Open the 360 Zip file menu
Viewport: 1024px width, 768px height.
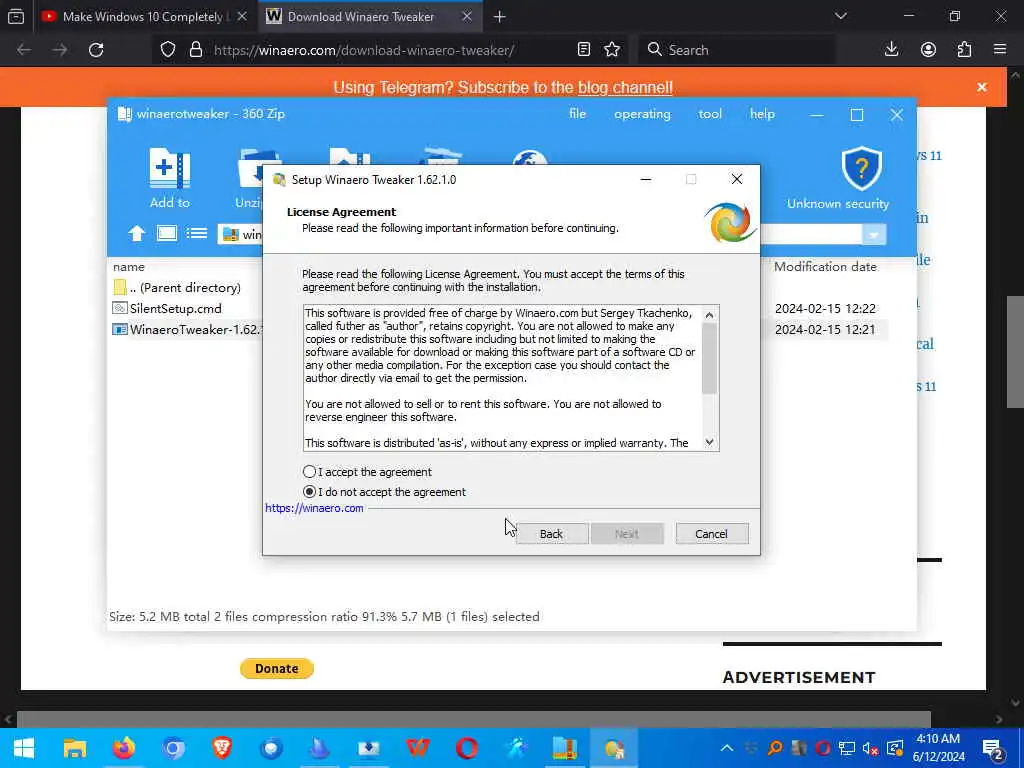(577, 114)
